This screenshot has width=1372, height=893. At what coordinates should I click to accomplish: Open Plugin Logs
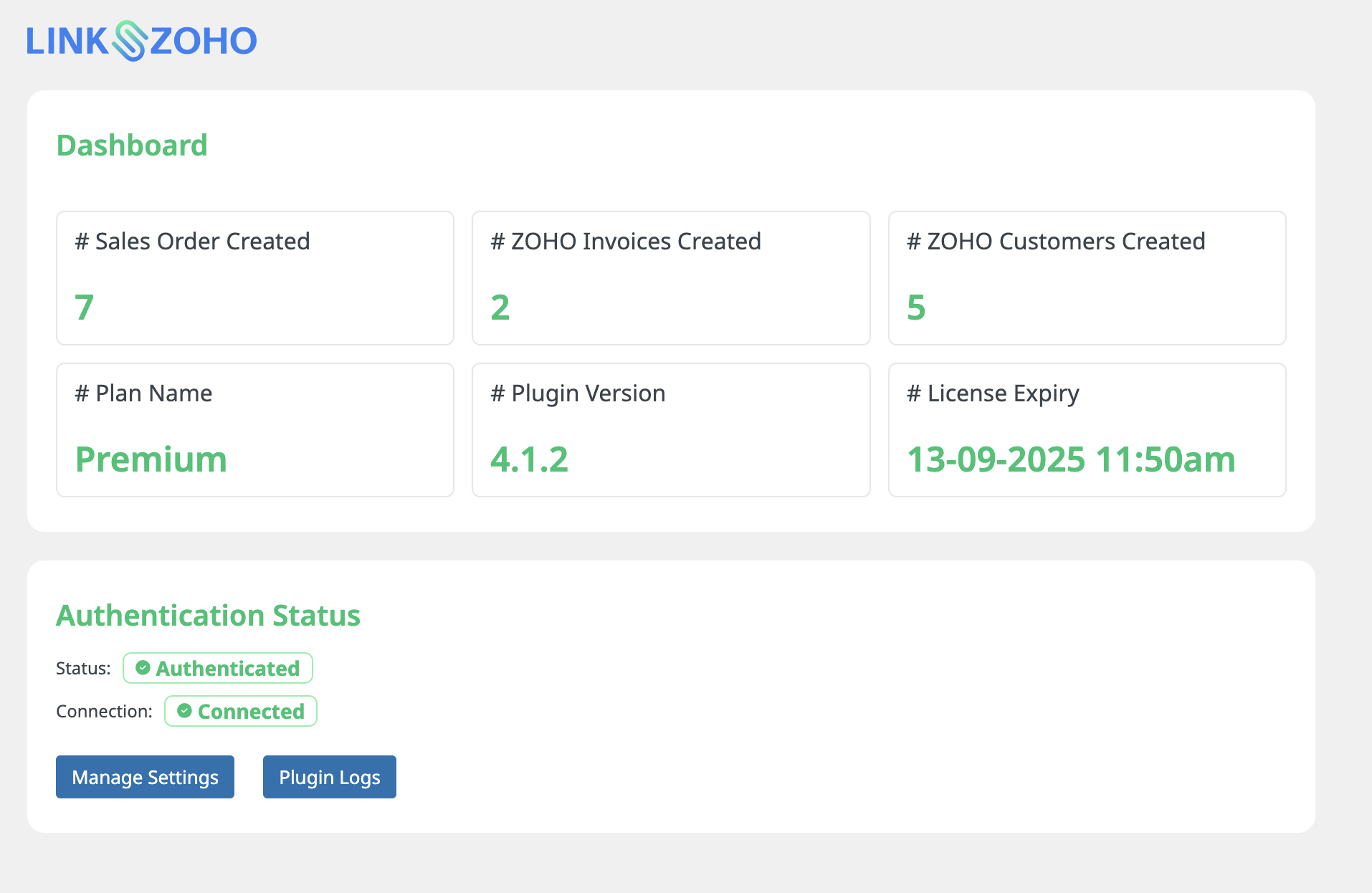329,777
